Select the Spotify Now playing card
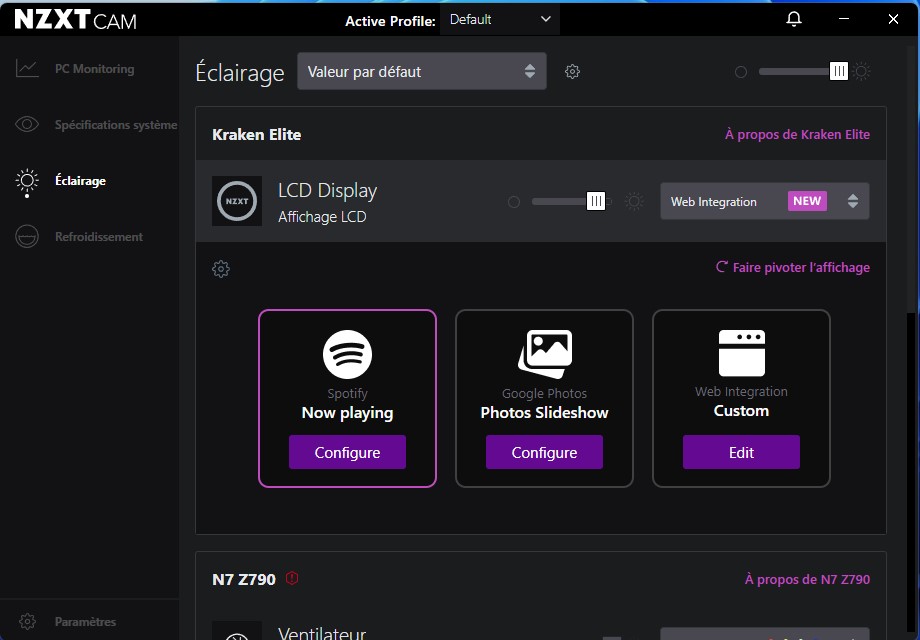The height and width of the screenshot is (640, 920). click(347, 398)
